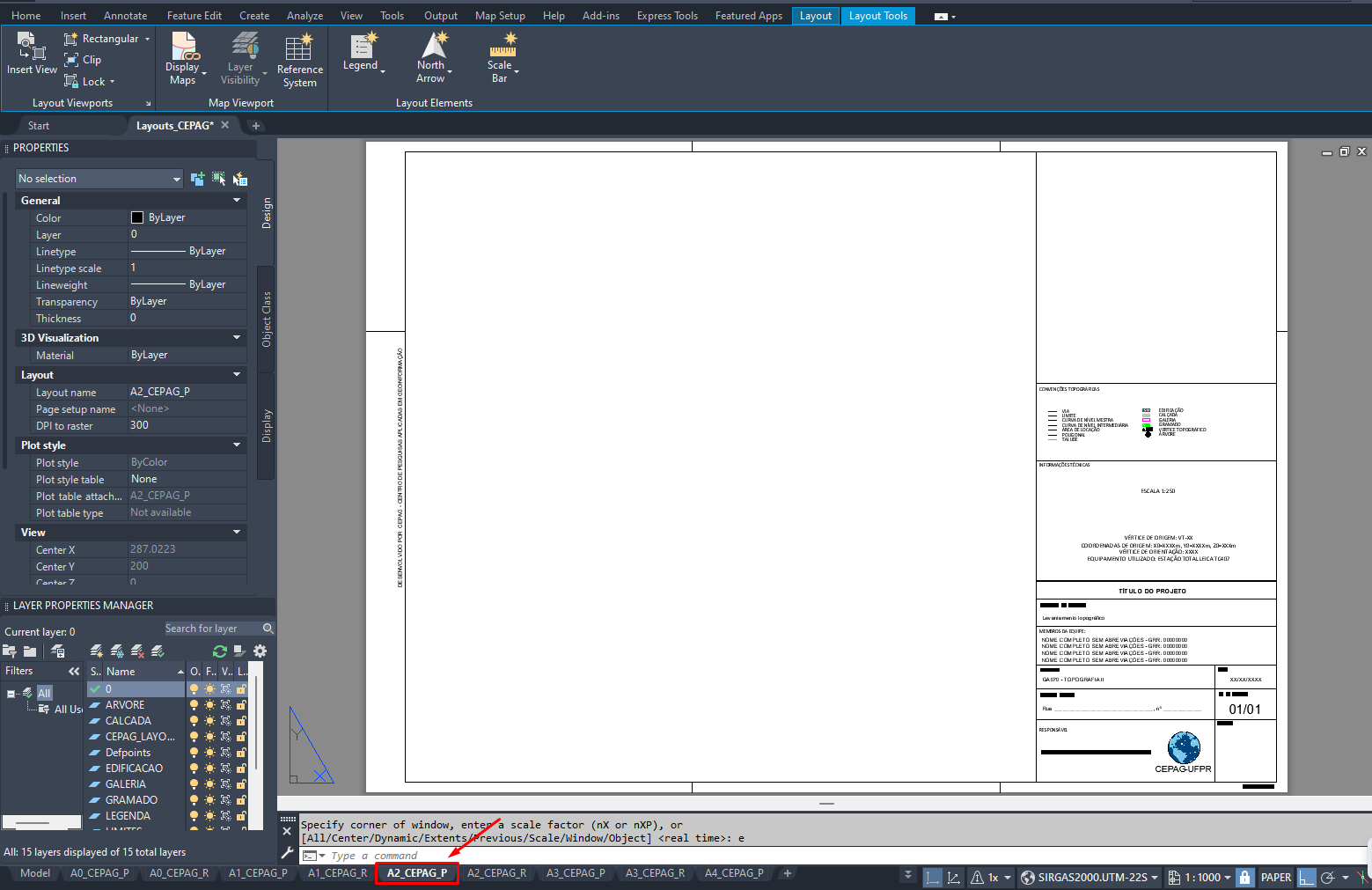Freeze the CALCADA layer
This screenshot has width=1372, height=890.
coord(209,721)
